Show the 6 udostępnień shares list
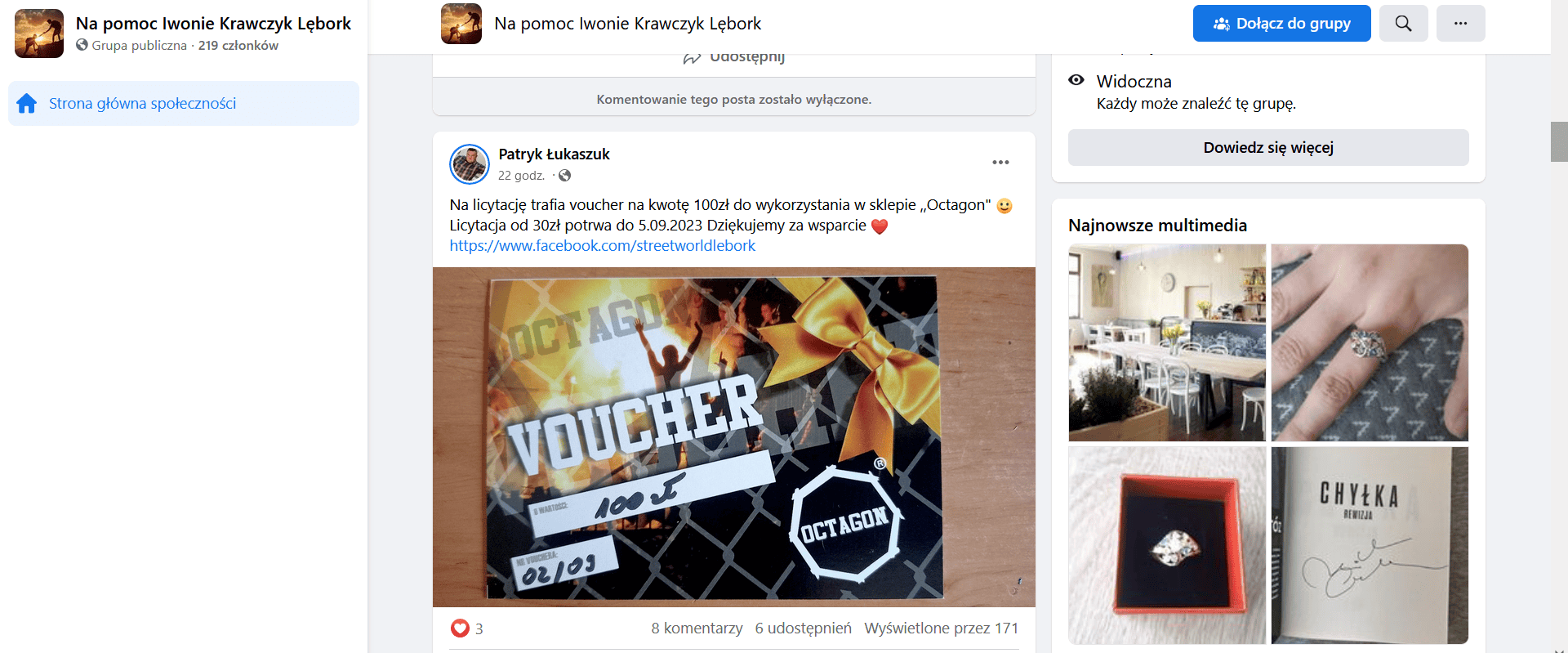Image resolution: width=1568 pixels, height=653 pixels. coord(803,628)
